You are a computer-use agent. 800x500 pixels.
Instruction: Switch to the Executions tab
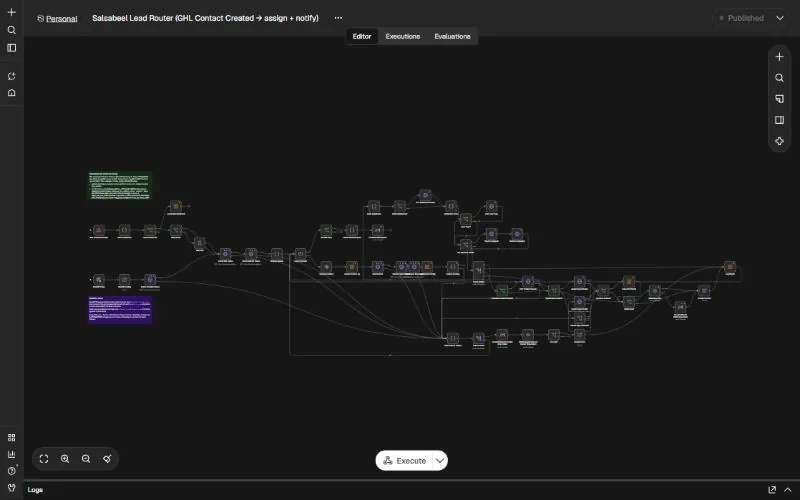pos(403,36)
